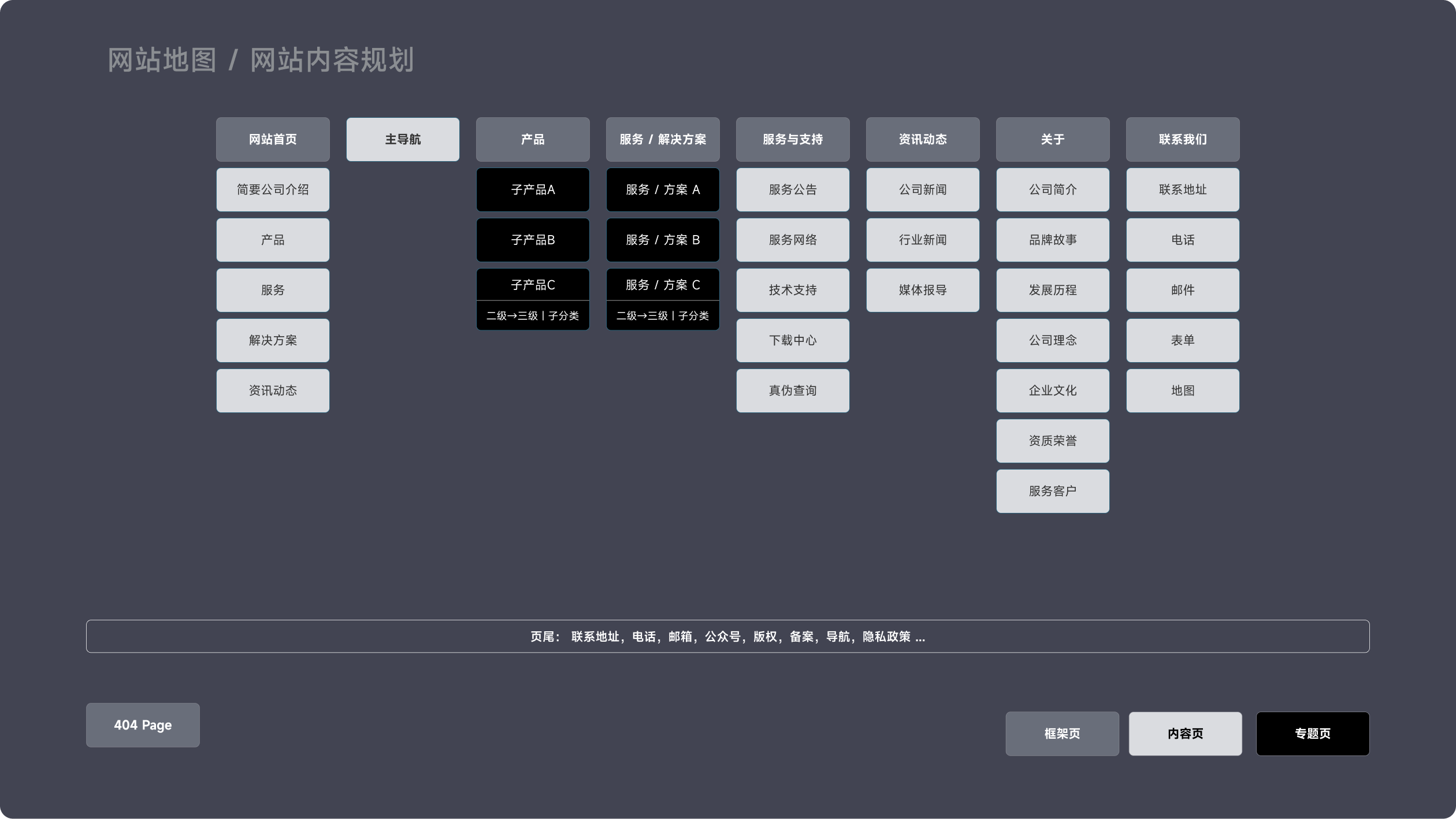Click the 媒体报导 box

[923, 290]
